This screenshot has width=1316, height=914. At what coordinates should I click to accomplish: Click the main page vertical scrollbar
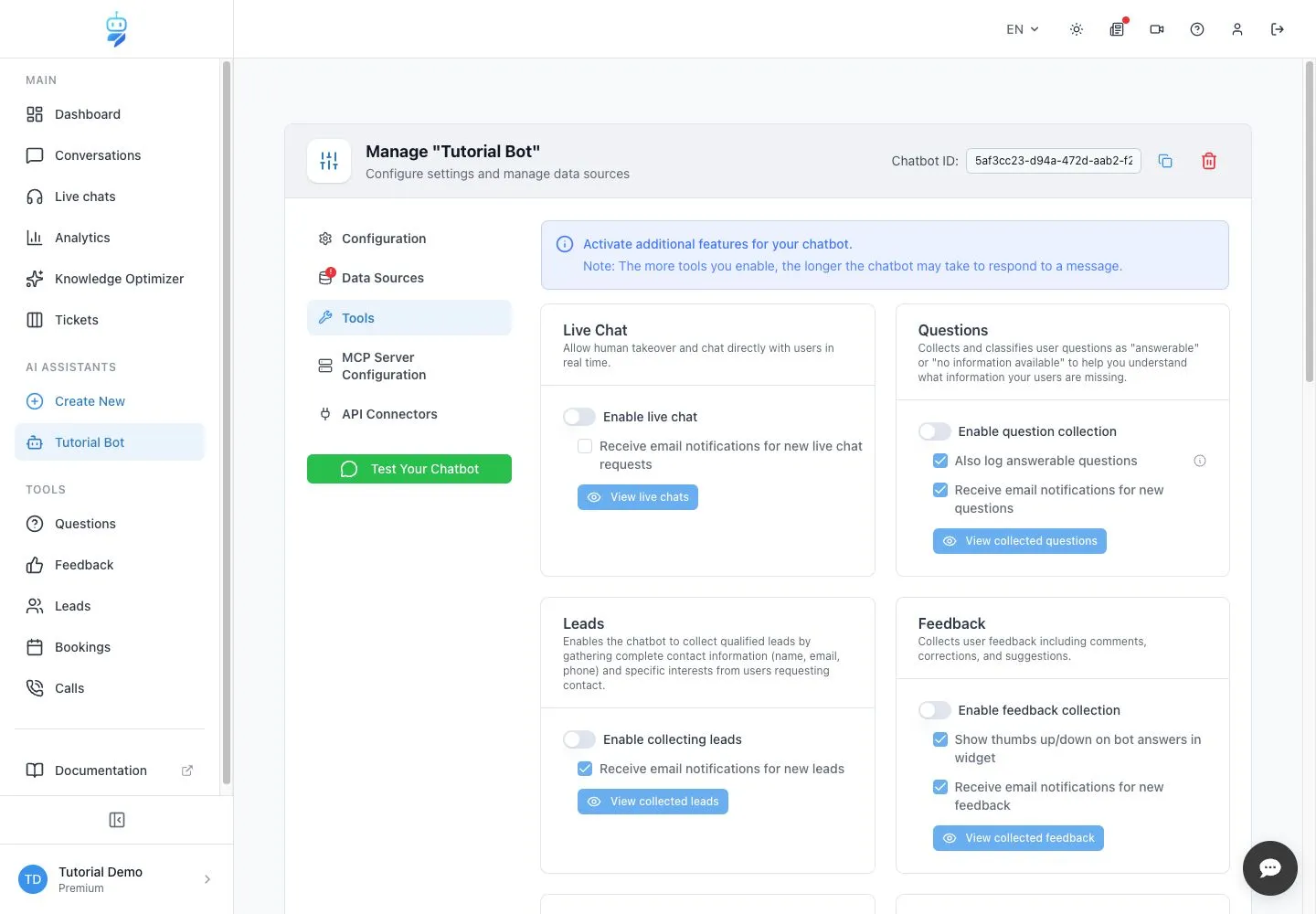pos(1310,221)
